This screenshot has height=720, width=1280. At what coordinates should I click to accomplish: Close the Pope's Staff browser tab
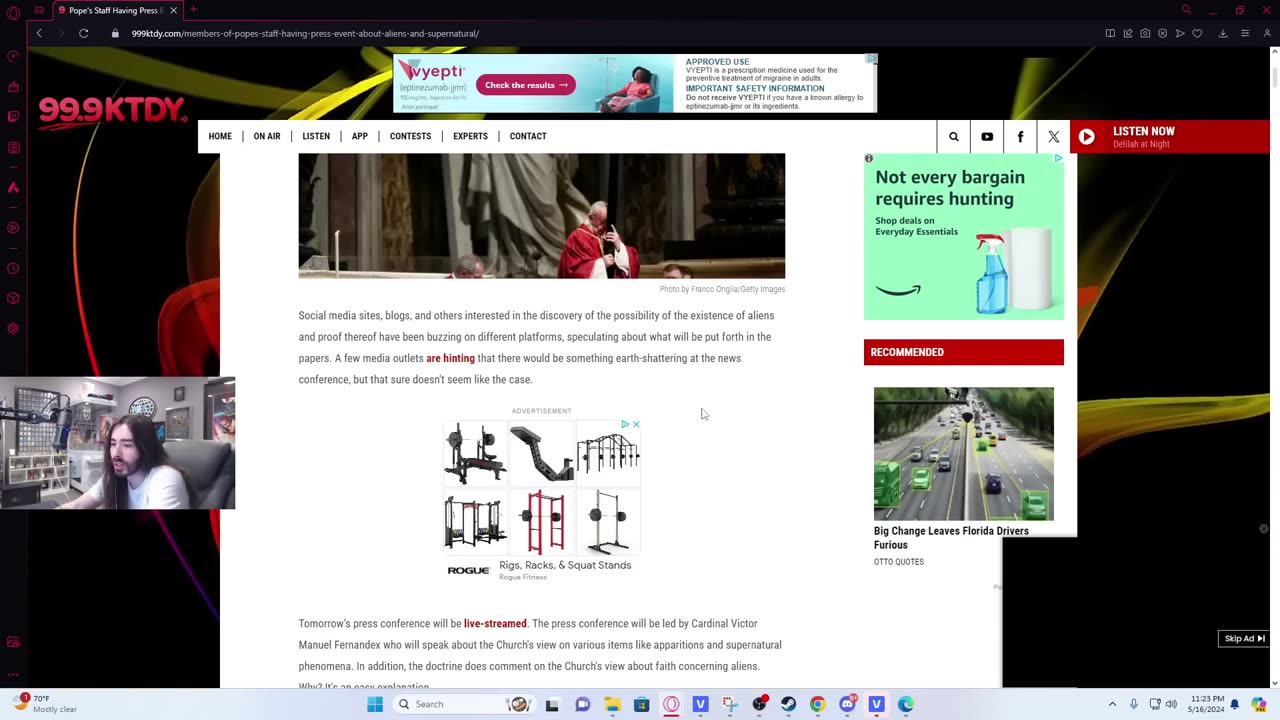pos(173,10)
